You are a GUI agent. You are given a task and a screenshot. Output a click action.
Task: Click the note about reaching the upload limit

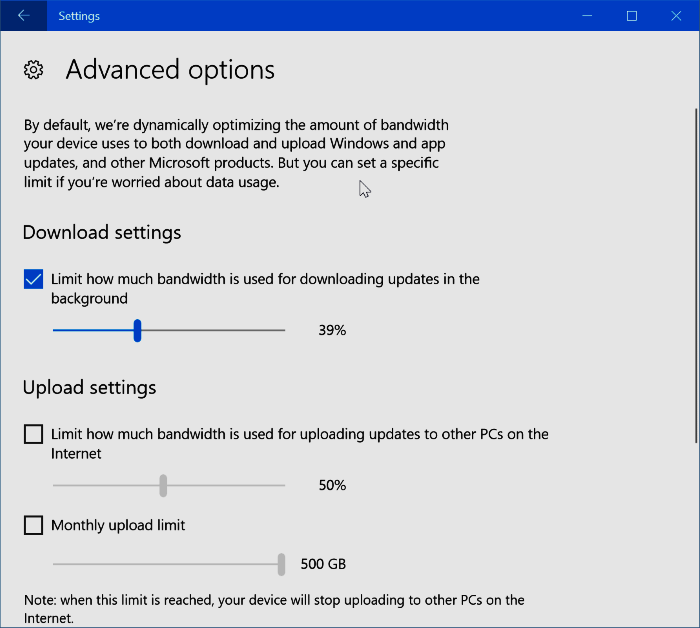pyautogui.click(x=274, y=609)
